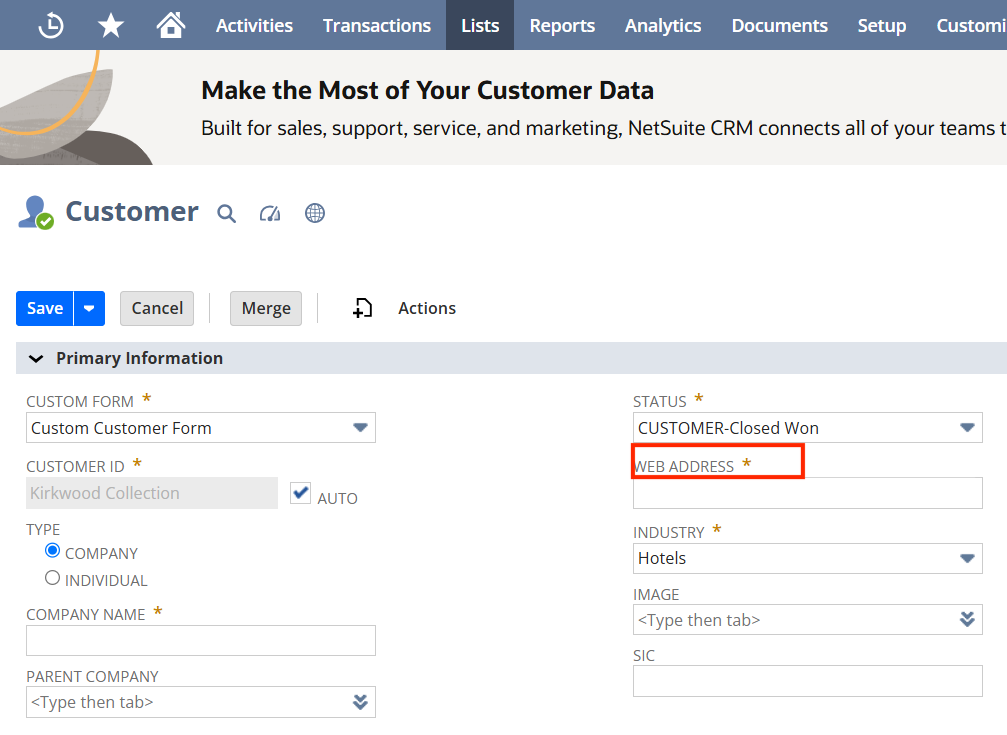The image size is (1007, 735).
Task: Click into the Company Name field
Action: click(200, 641)
